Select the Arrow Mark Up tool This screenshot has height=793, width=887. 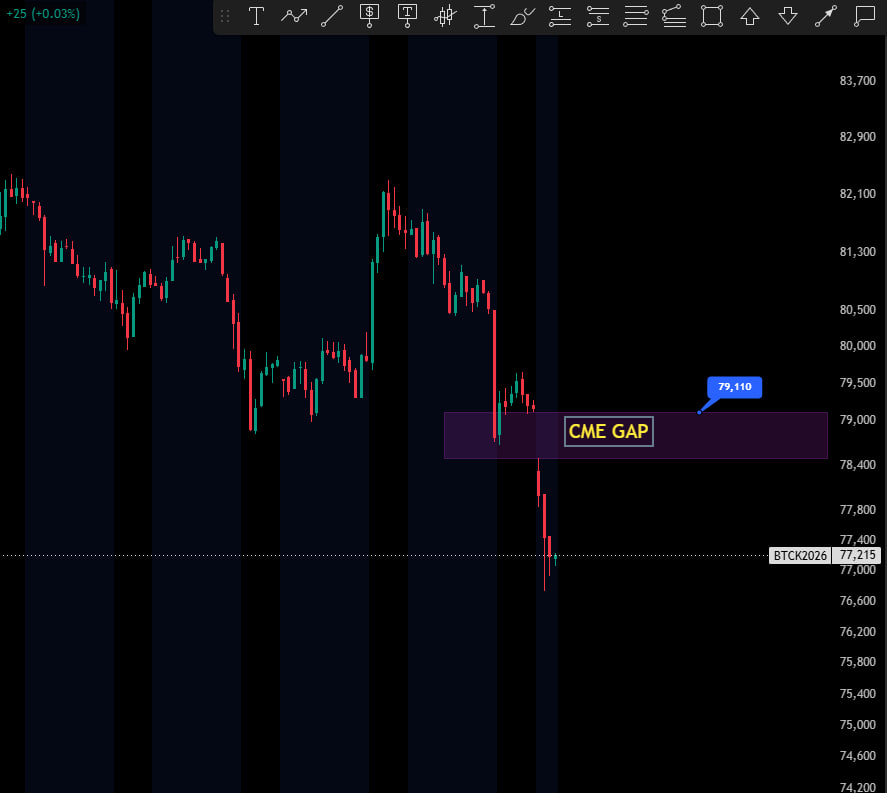pos(750,16)
